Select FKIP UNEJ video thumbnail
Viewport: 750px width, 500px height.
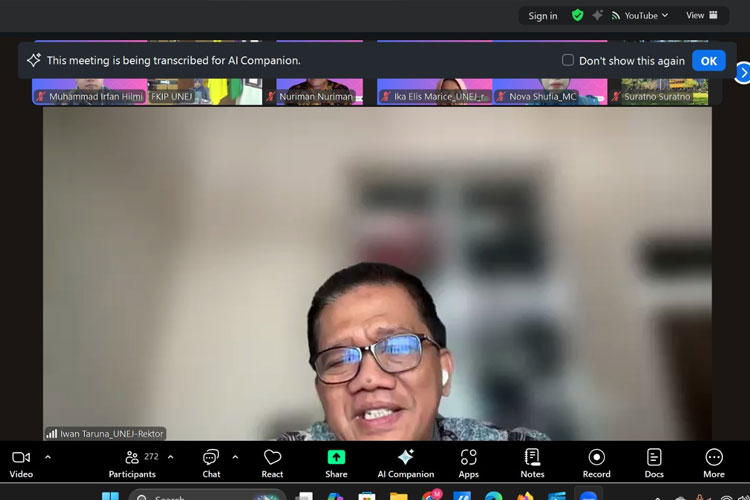pos(205,91)
